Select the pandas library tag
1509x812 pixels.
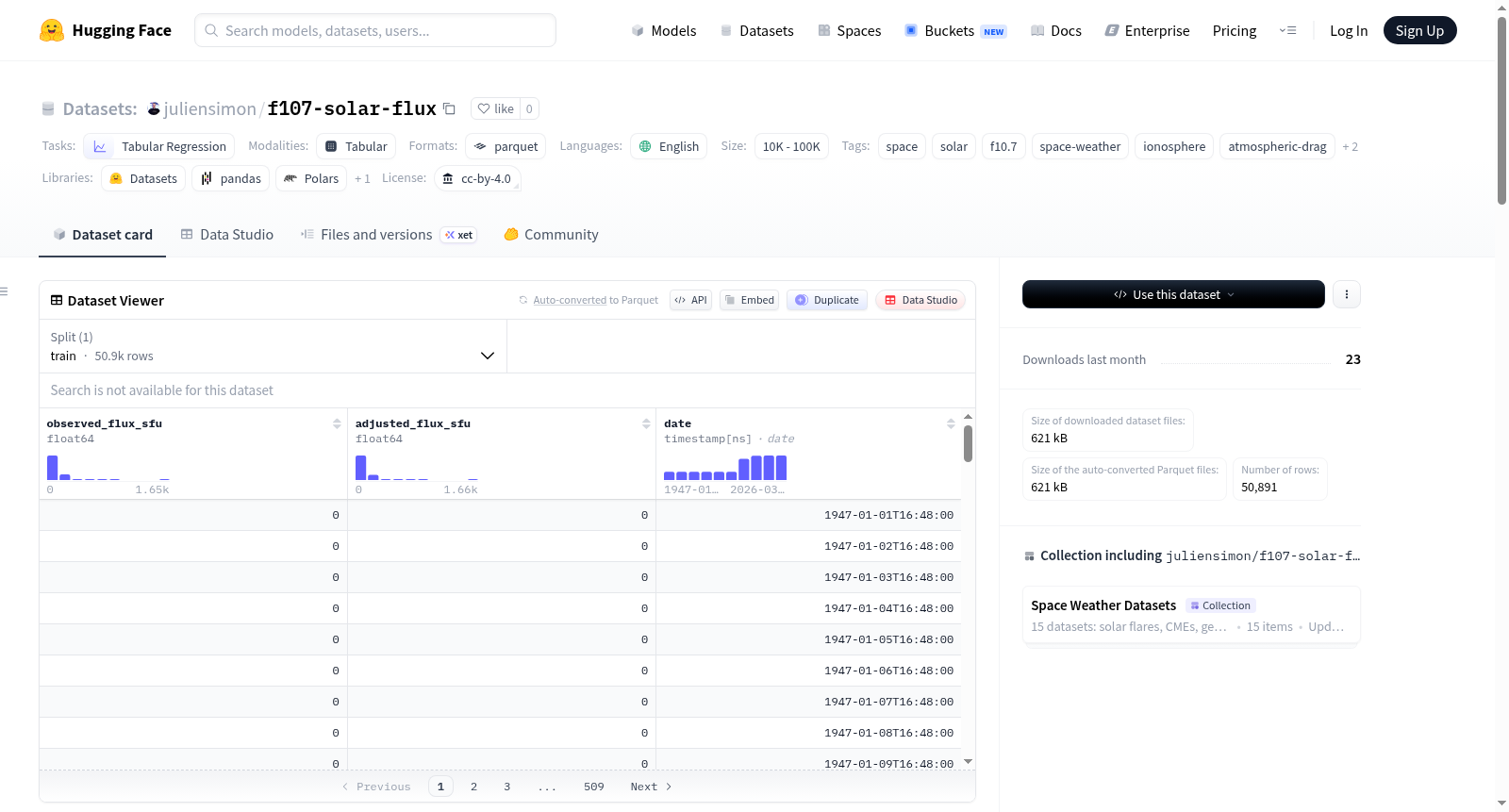tap(231, 178)
